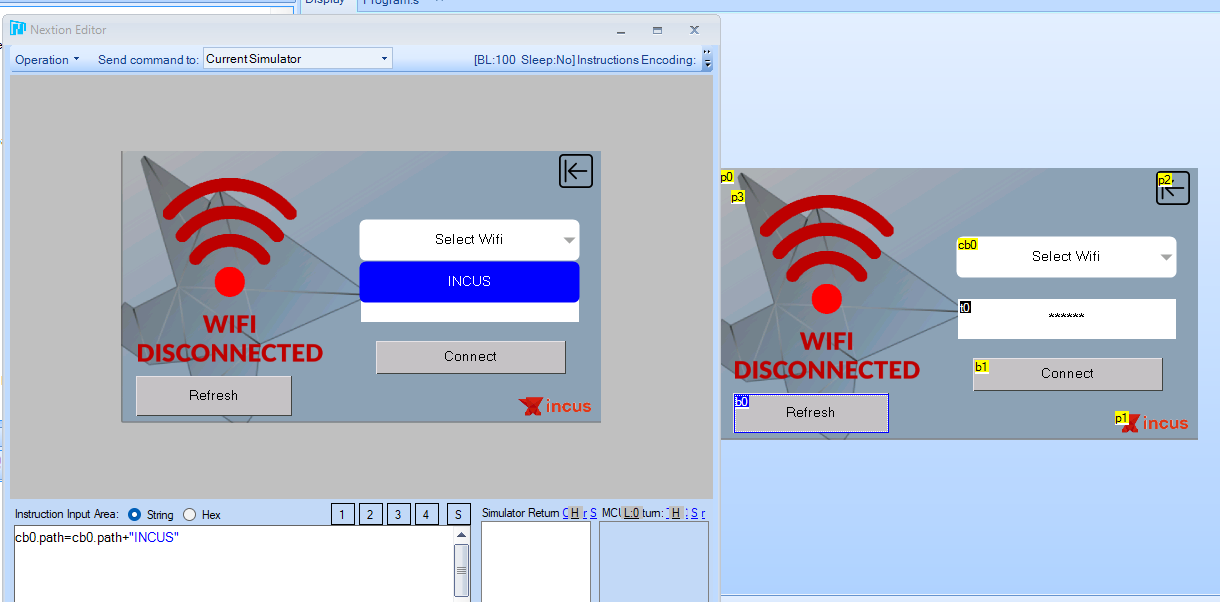
Task: Click the BL:100 Sleep:No status text
Action: tap(524, 60)
